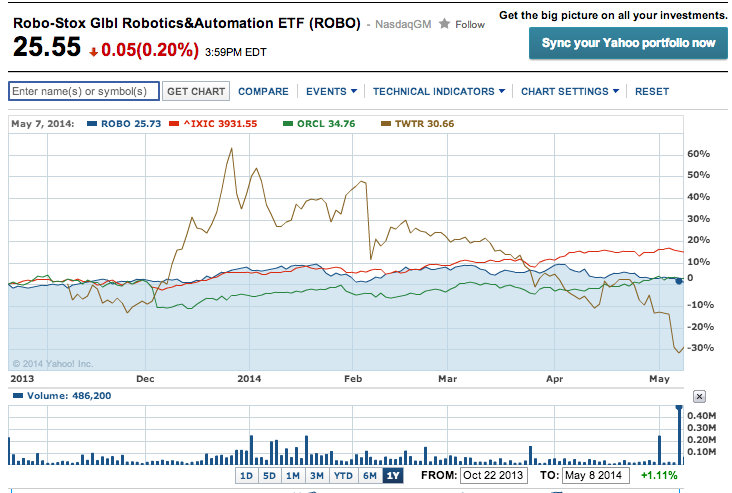Select the 1D time range tab
This screenshot has height=493, width=732.
[246, 476]
